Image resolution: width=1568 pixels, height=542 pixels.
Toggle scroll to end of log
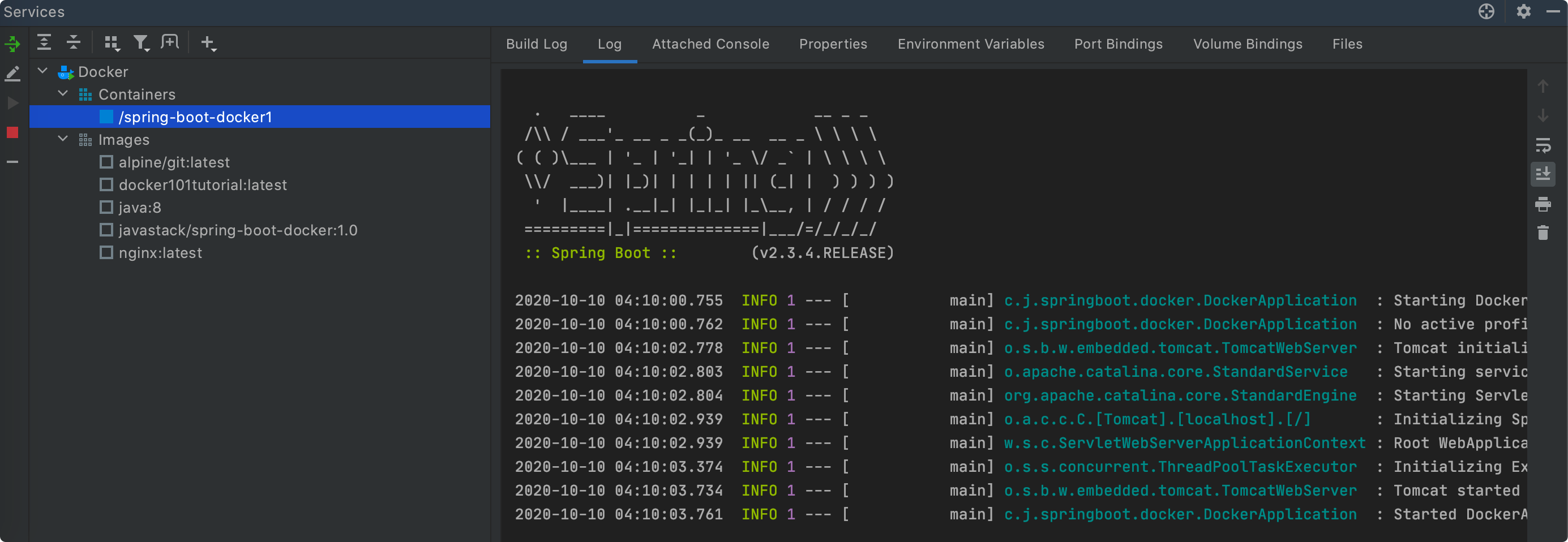click(x=1543, y=175)
